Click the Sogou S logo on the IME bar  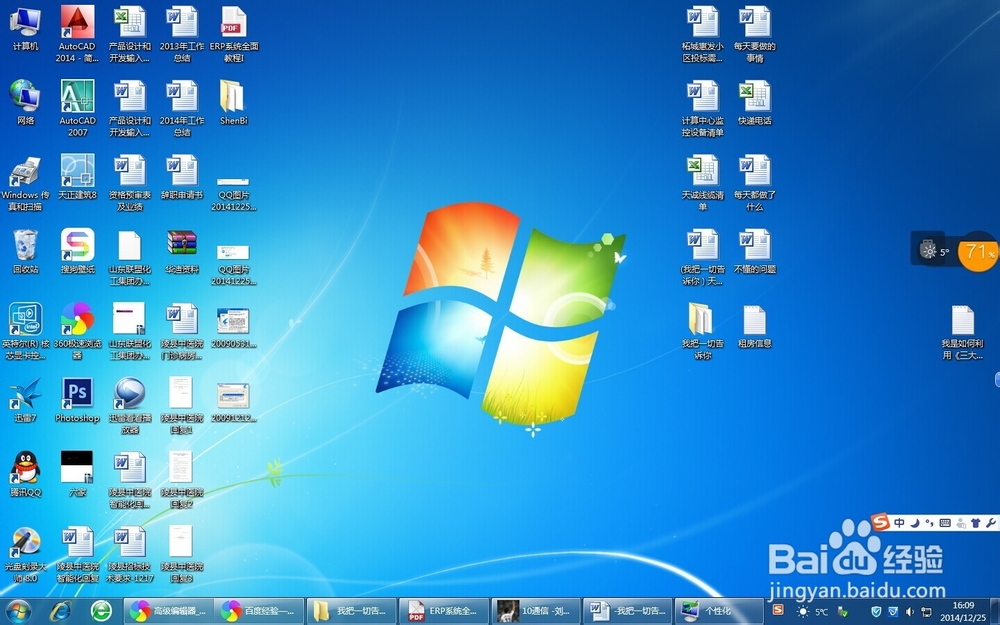click(x=881, y=522)
